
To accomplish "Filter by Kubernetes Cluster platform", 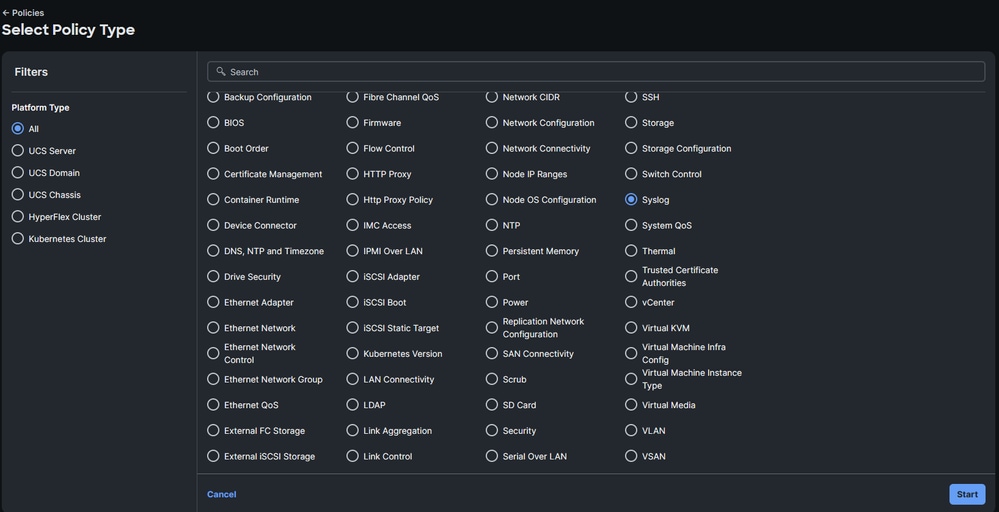I will click(x=18, y=238).
